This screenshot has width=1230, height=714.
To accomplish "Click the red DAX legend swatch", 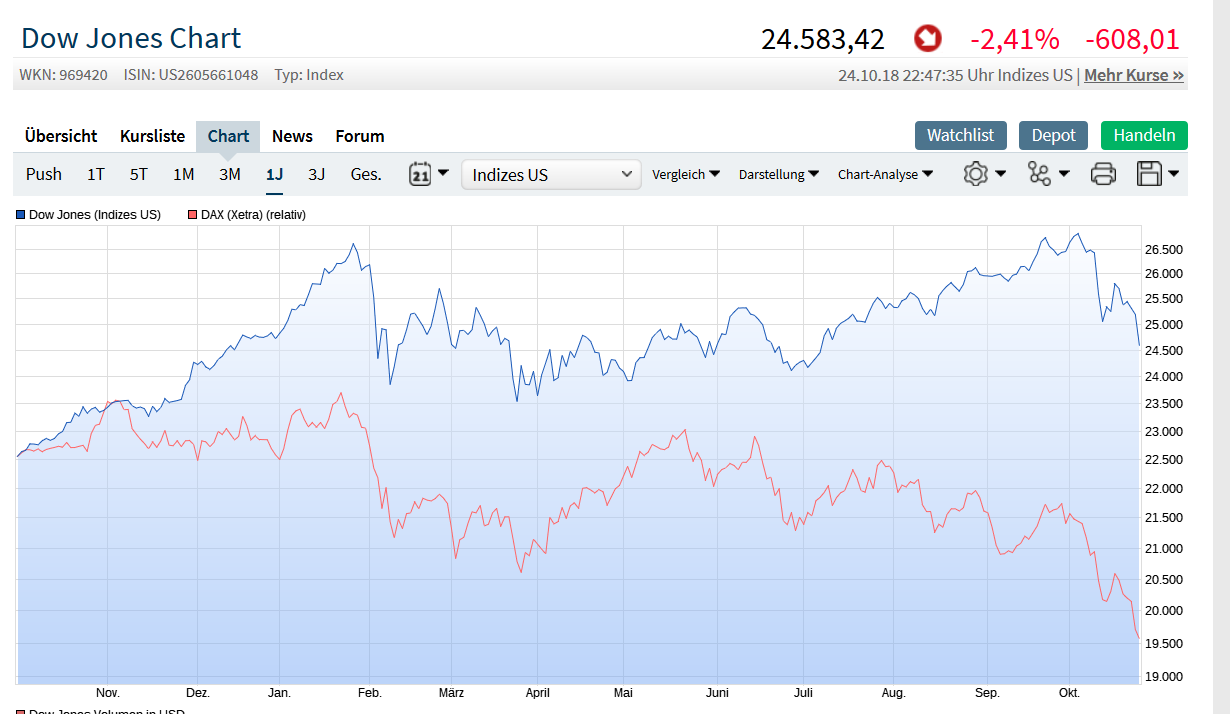I will (193, 215).
